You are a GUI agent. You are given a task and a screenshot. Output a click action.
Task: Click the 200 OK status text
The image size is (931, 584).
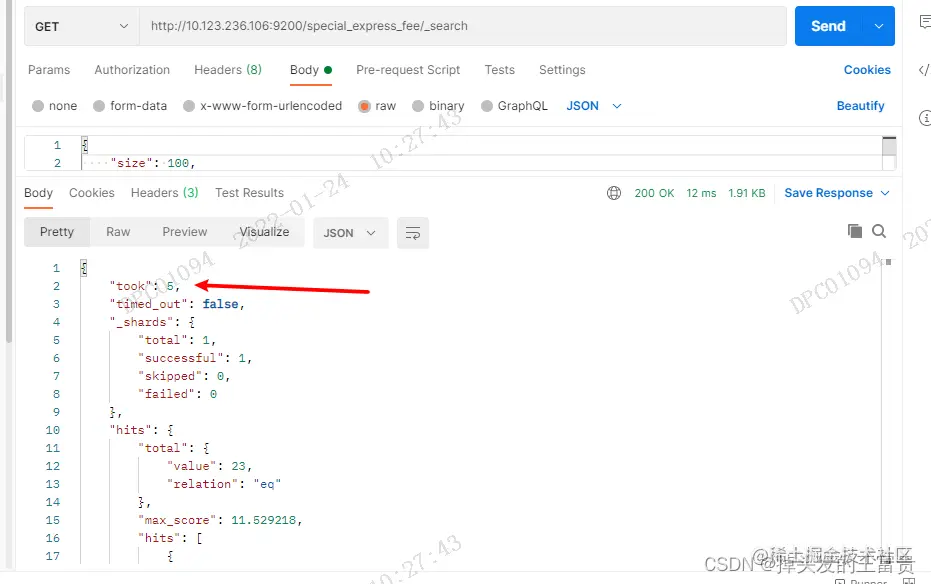pos(654,193)
